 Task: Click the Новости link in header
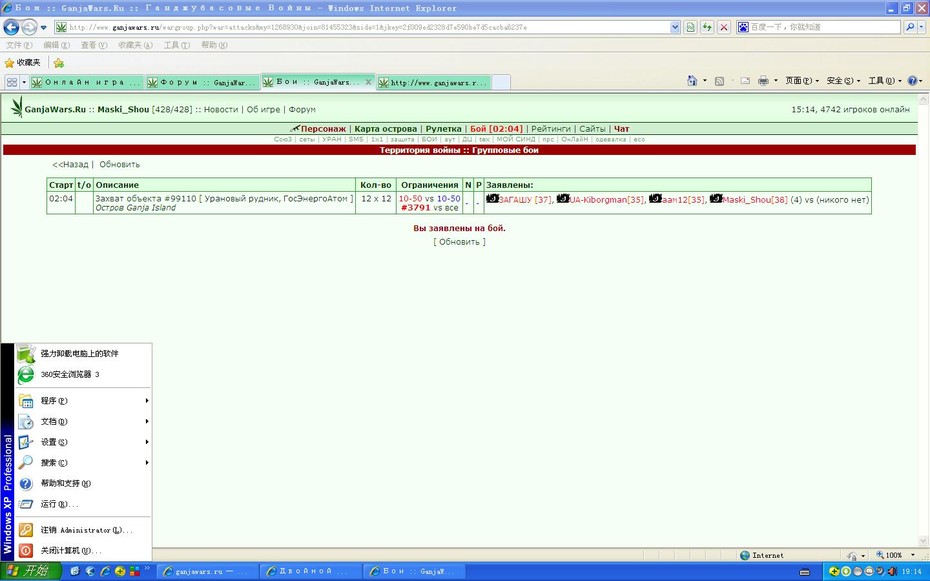pos(221,110)
